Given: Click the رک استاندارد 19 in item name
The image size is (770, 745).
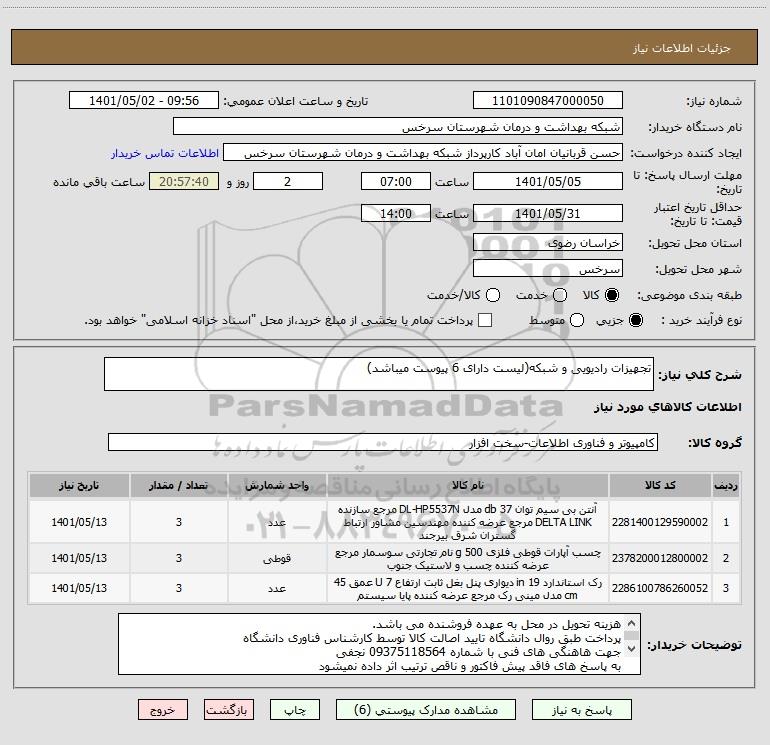Looking at the screenshot, I should coord(468,589).
